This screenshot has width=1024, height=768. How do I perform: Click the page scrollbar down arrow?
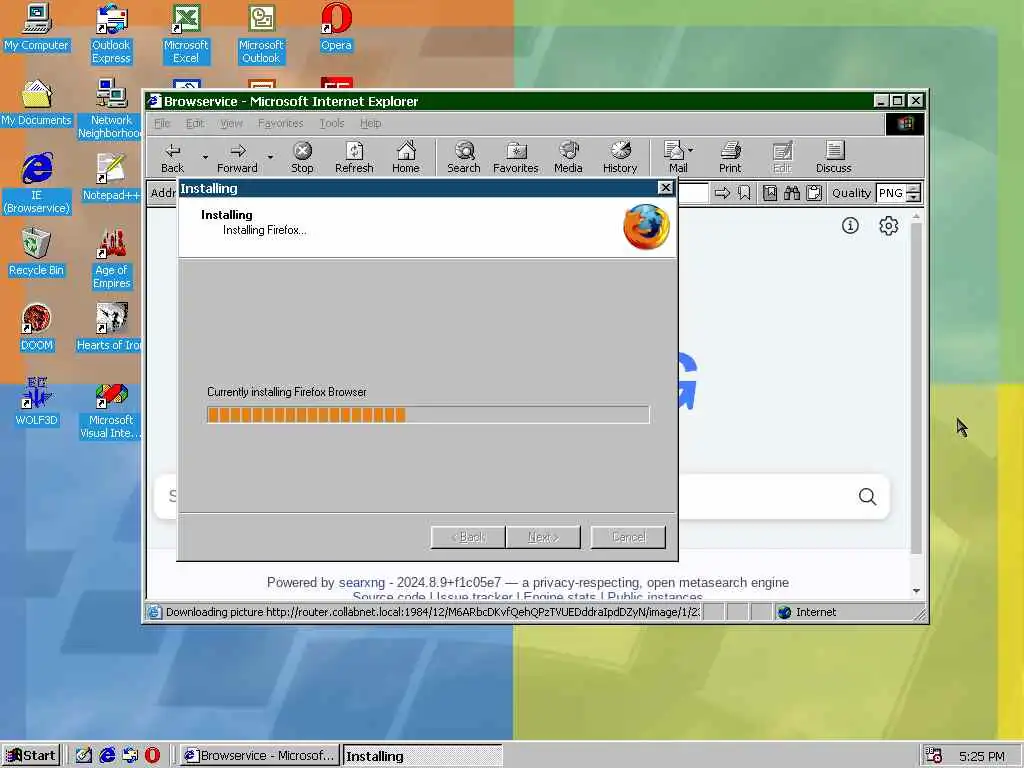click(916, 590)
